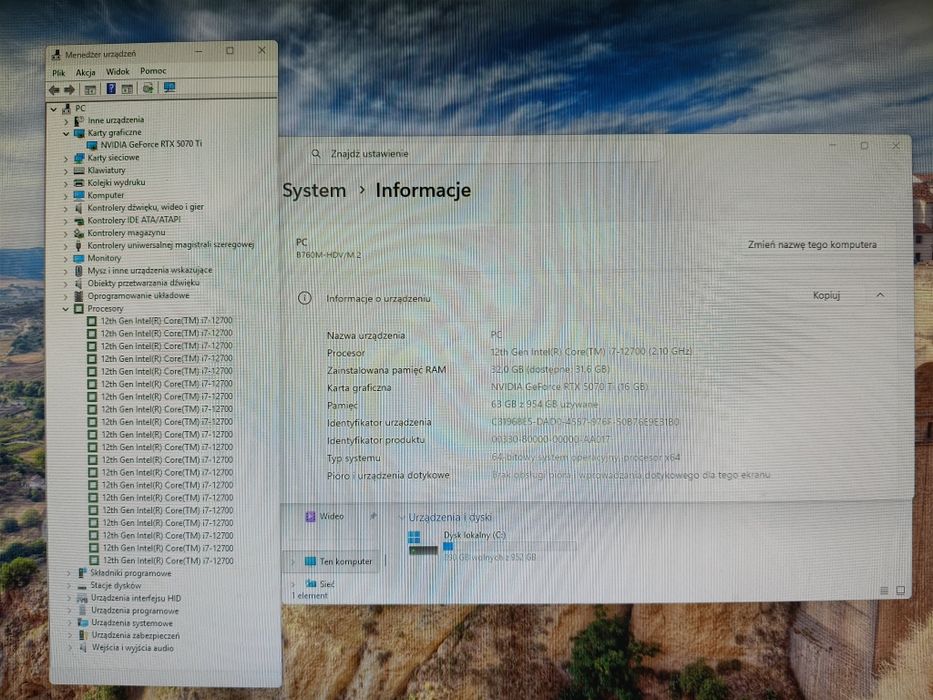
Task: Click the console tree pane toolbar icon
Action: tap(90, 90)
